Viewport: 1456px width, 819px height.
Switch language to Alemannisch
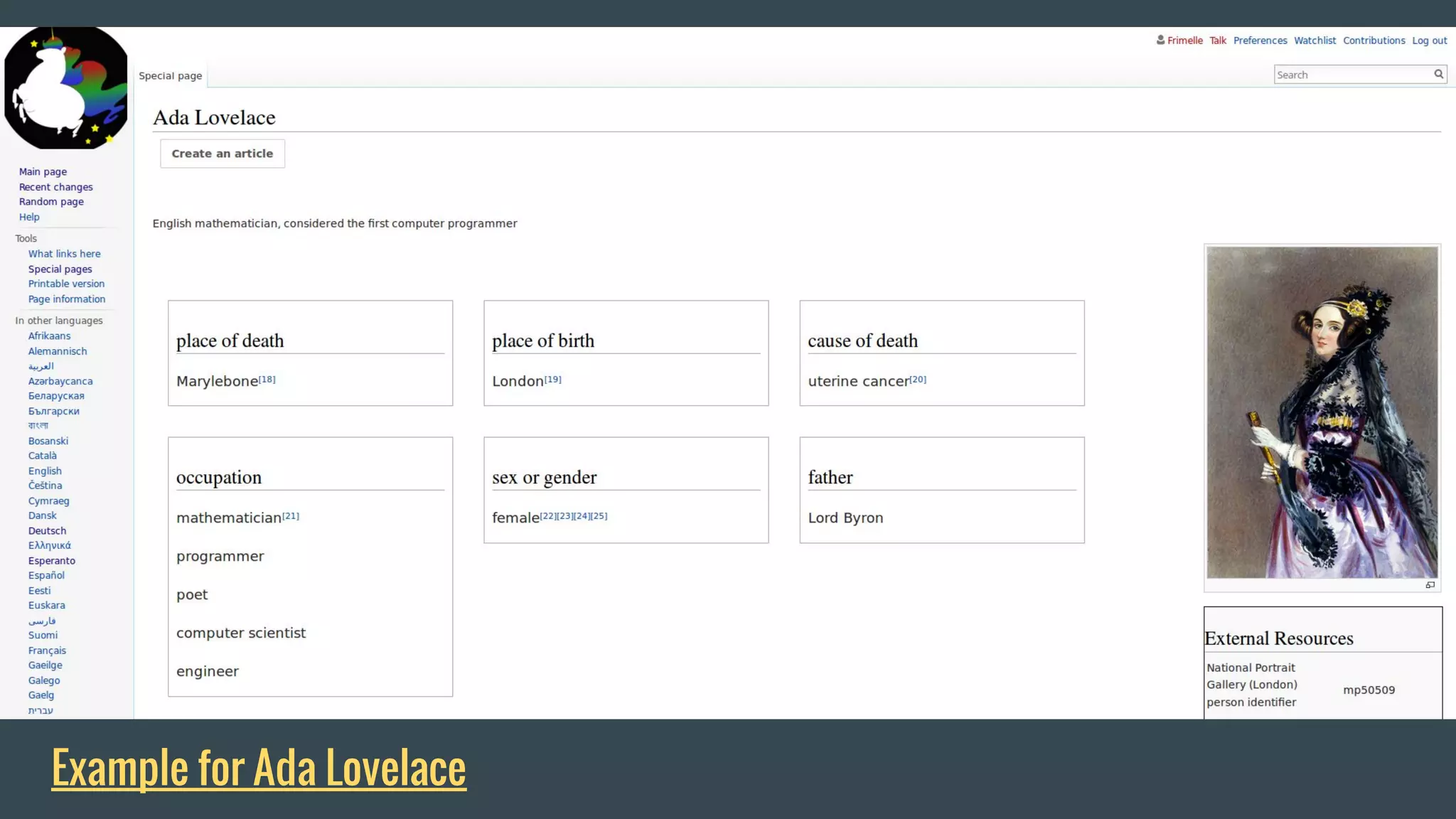pyautogui.click(x=58, y=351)
